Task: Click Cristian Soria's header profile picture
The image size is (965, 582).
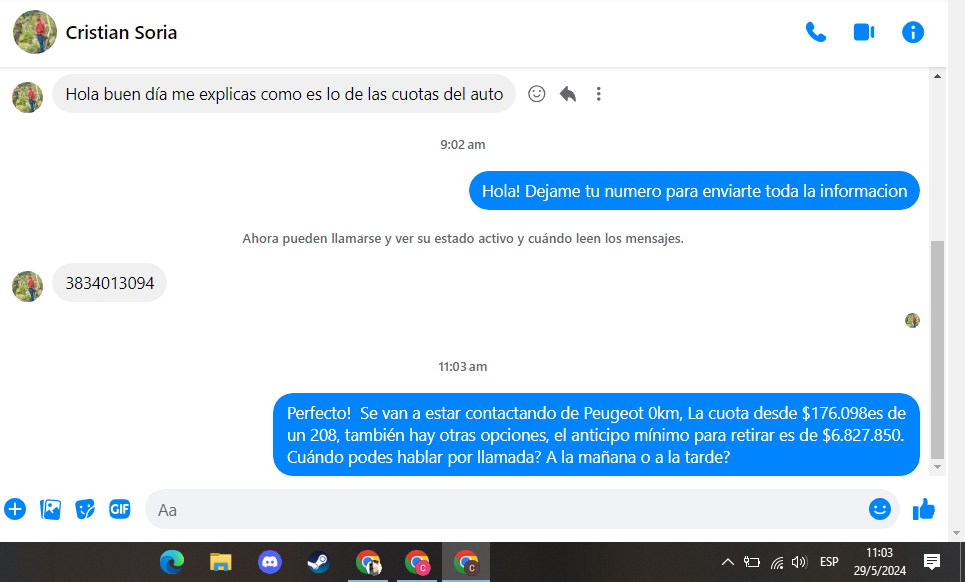Action: coord(35,32)
